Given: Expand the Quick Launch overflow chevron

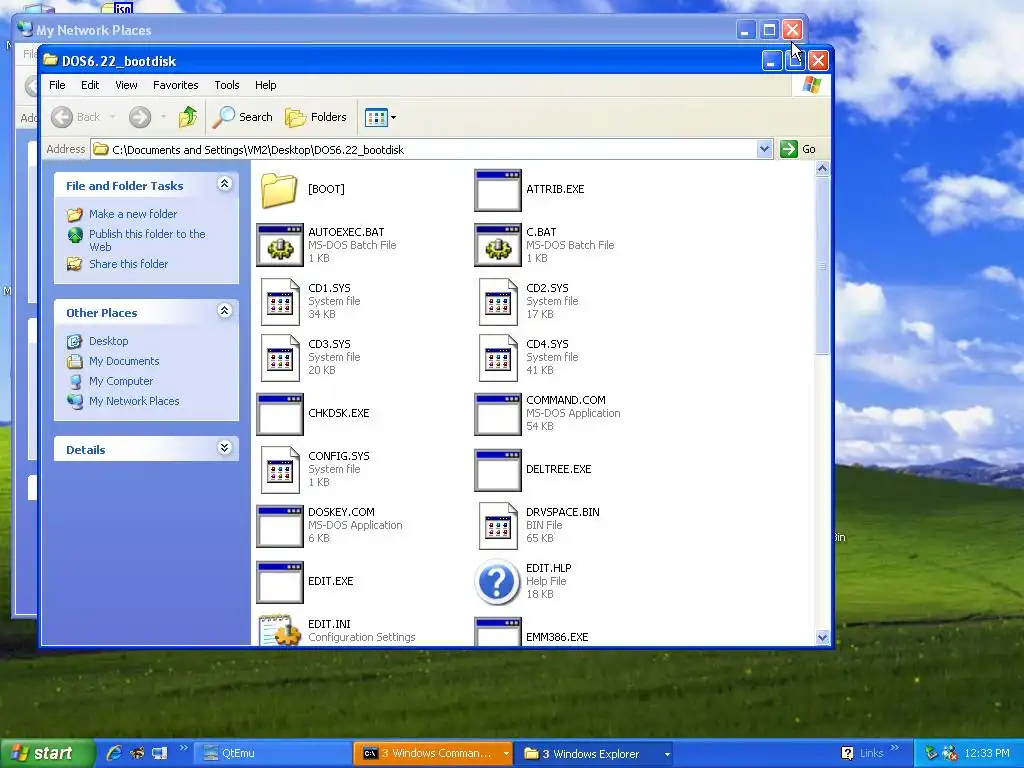Looking at the screenshot, I should (184, 748).
